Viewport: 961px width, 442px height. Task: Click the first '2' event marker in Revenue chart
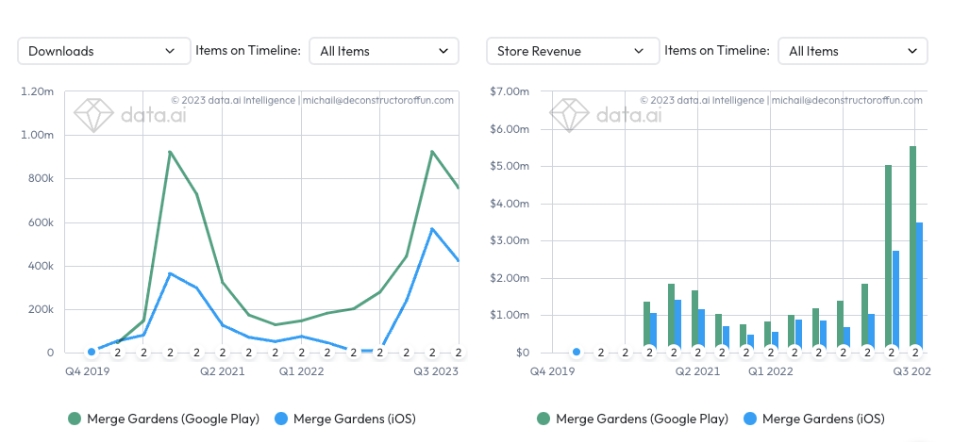click(601, 352)
